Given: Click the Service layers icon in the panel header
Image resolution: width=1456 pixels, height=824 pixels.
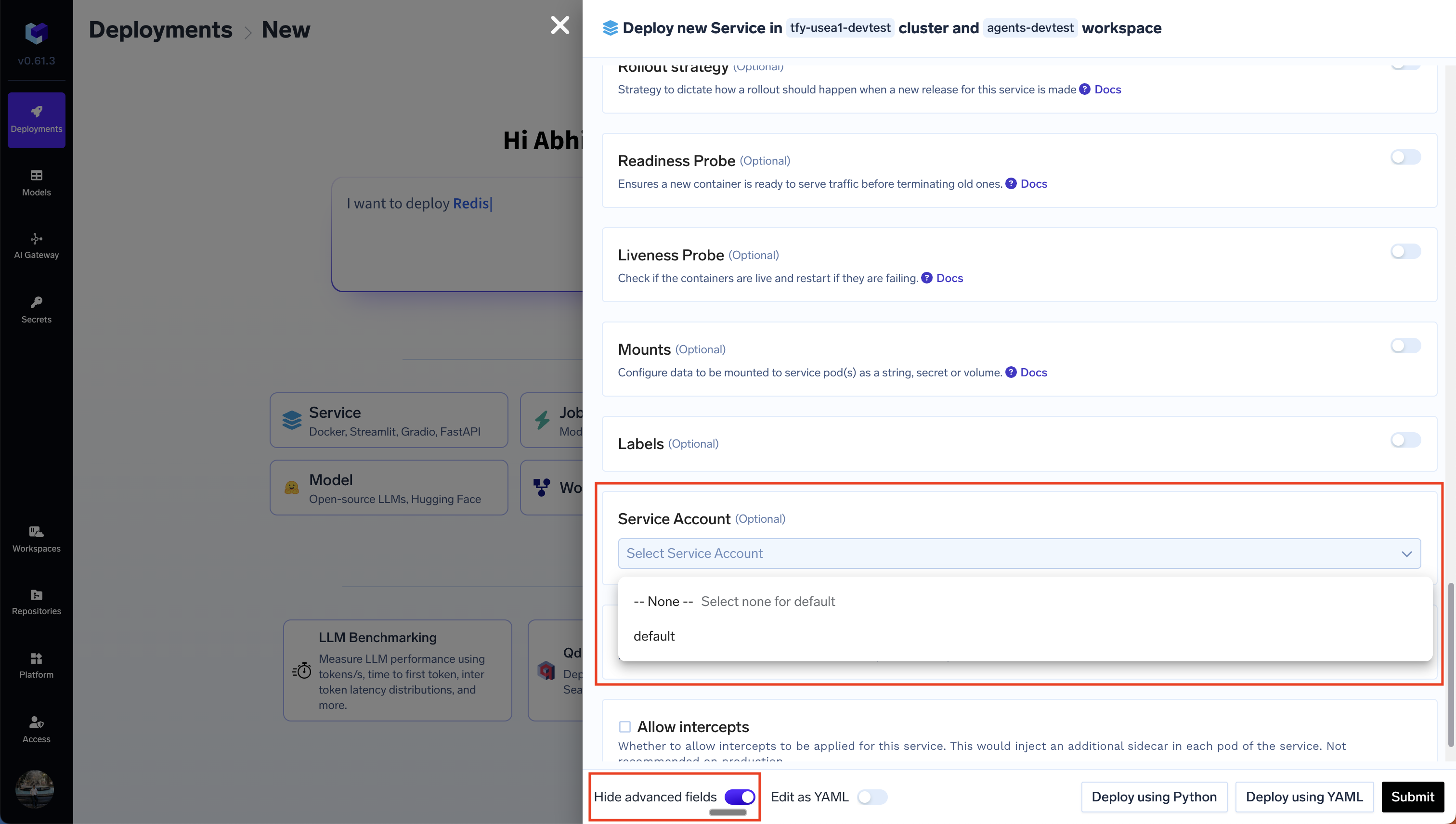Looking at the screenshot, I should pos(610,28).
